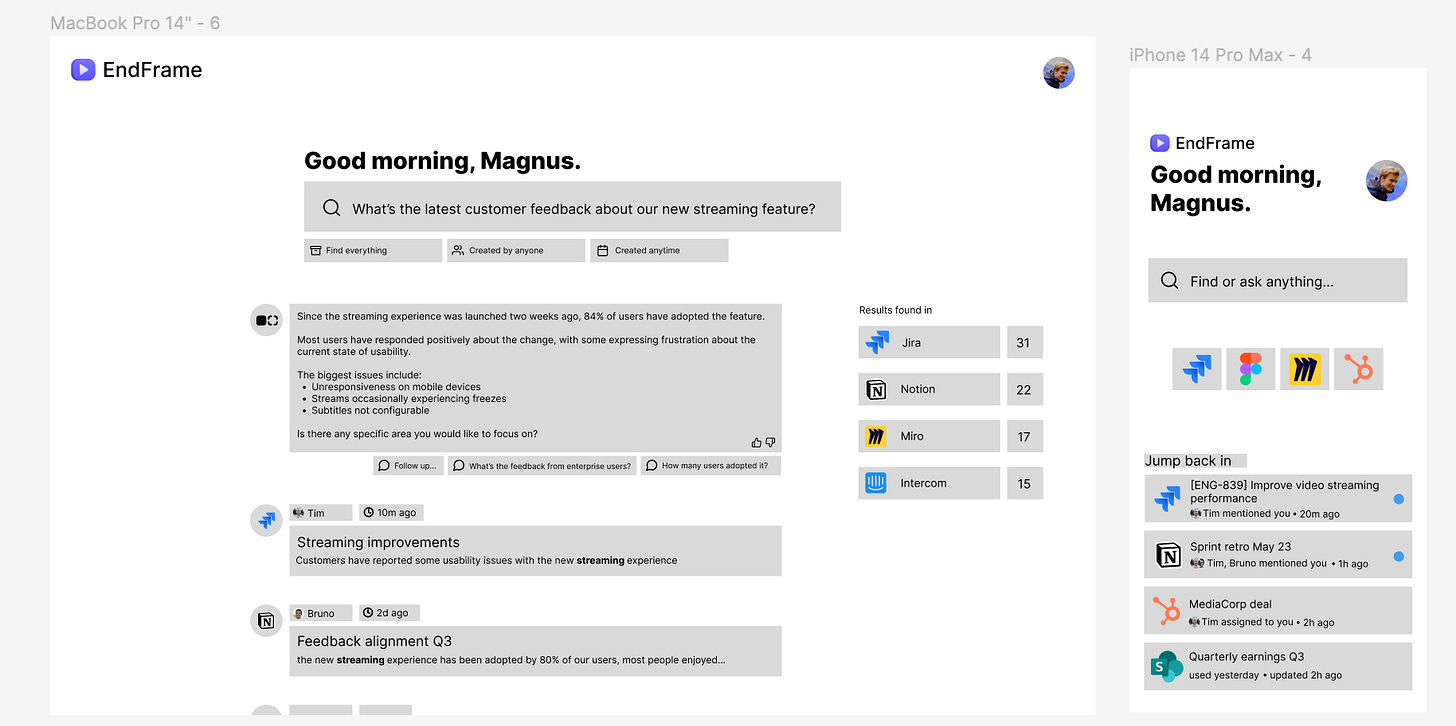1456x726 pixels.
Task: Click the Miro icon under Results found in
Action: 877,436
